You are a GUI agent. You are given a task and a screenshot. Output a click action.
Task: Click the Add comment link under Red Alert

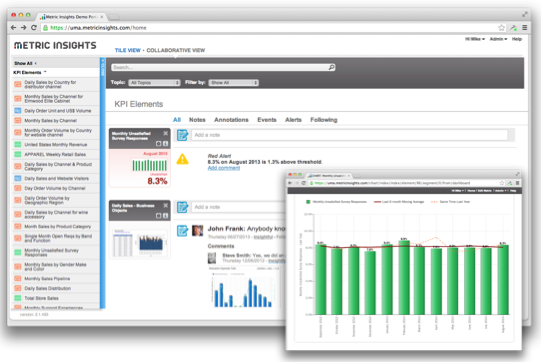click(224, 168)
